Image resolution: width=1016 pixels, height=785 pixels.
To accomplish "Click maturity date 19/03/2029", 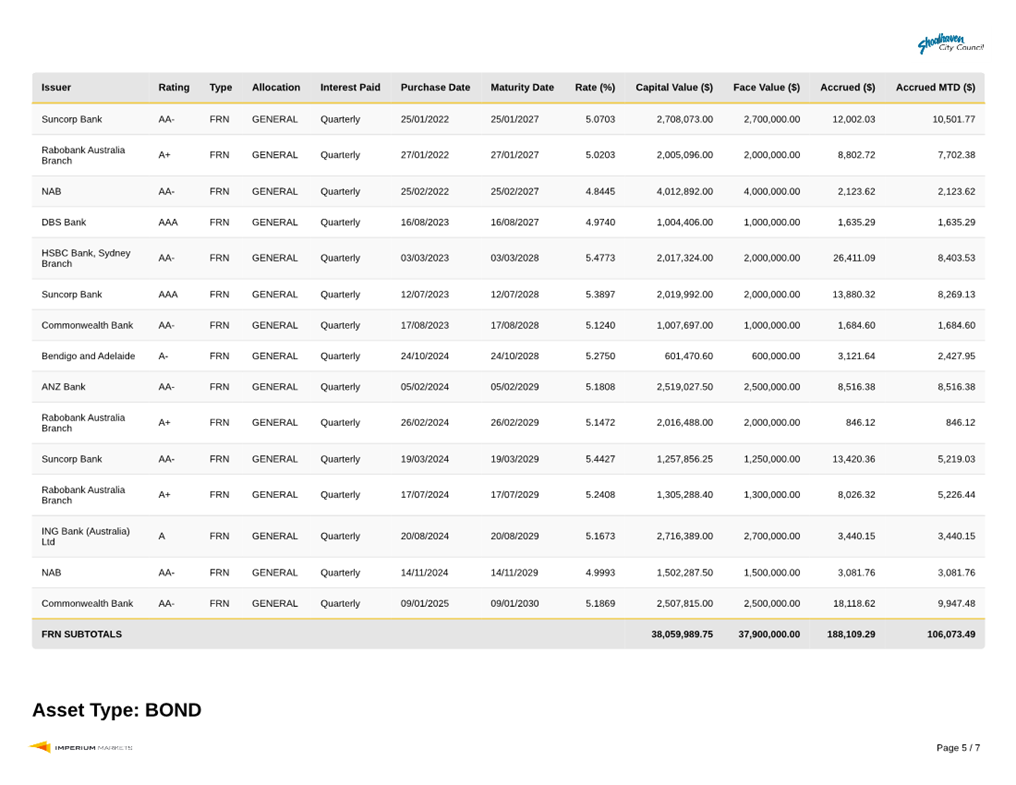I will [x=514, y=459].
